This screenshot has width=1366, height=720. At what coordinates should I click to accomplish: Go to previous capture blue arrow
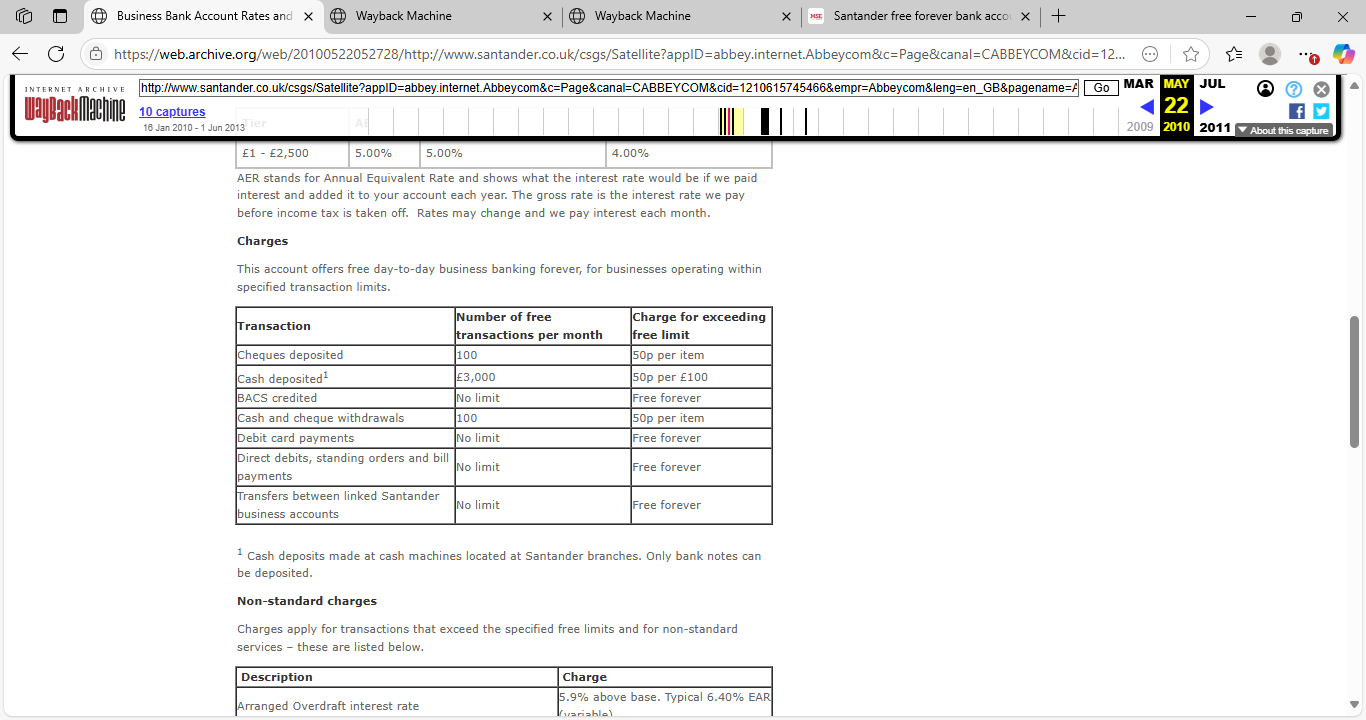coord(1147,106)
